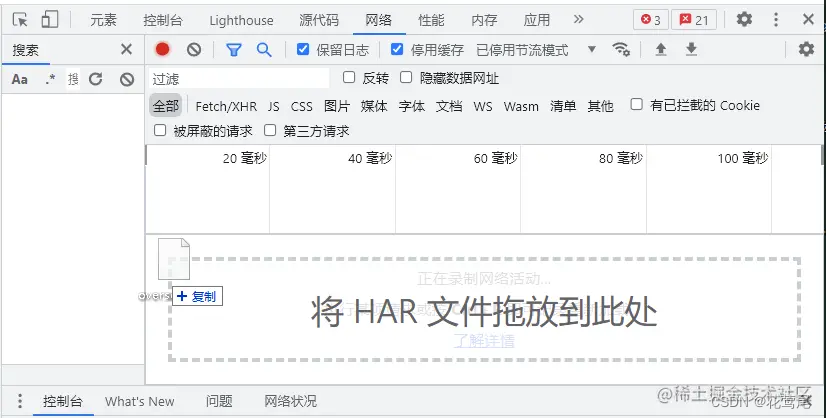Toggle the 停用缓存 checkbox

point(397,50)
